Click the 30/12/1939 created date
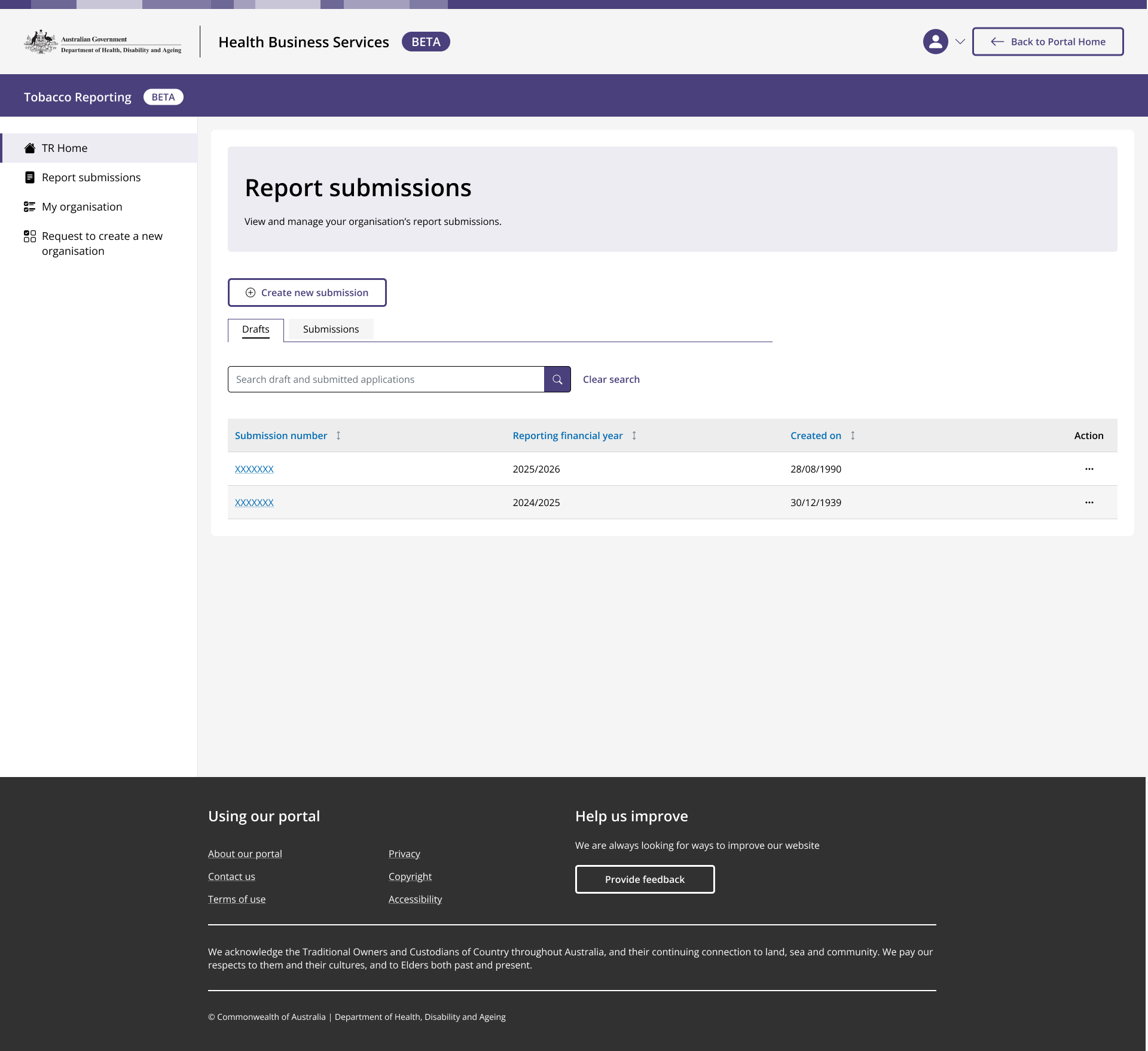This screenshot has height=1051, width=1148. coord(816,502)
